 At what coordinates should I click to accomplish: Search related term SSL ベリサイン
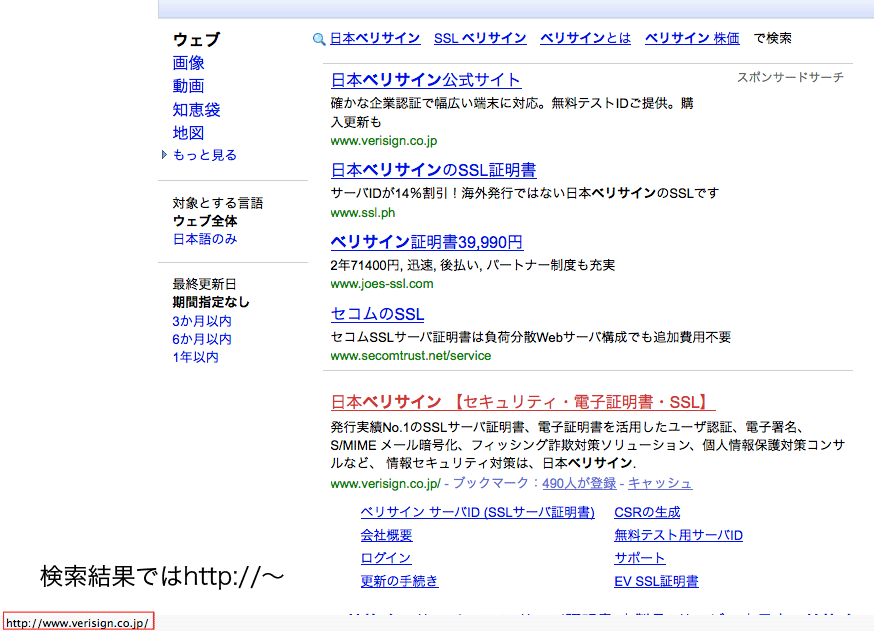coord(480,38)
